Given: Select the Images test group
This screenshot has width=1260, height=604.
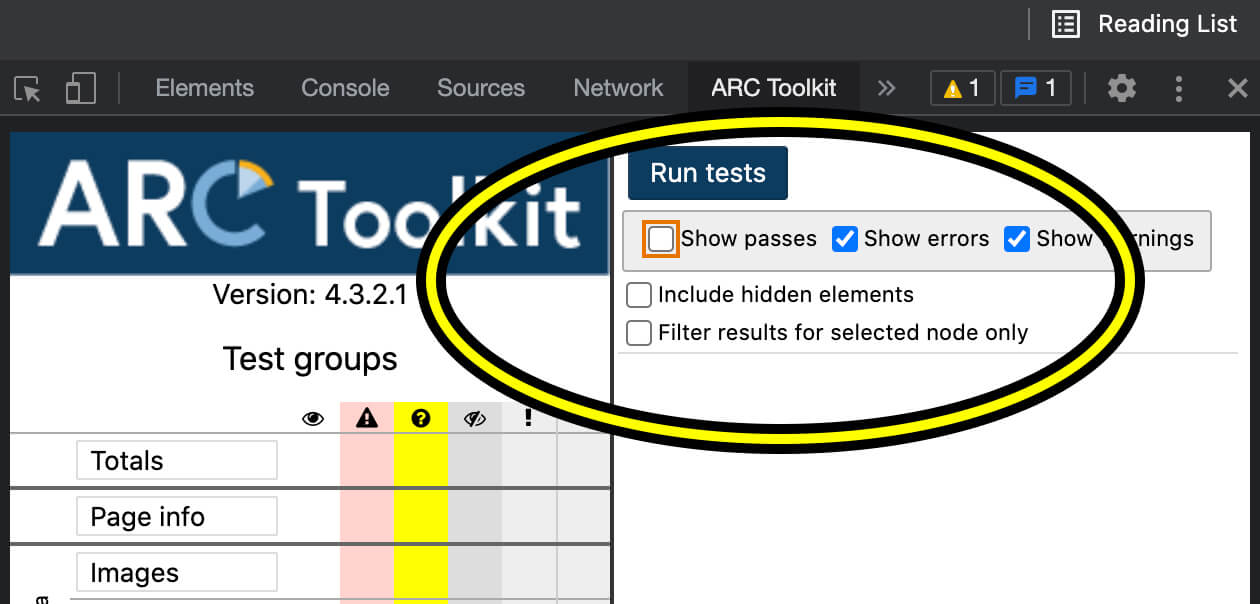Looking at the screenshot, I should pos(176,573).
